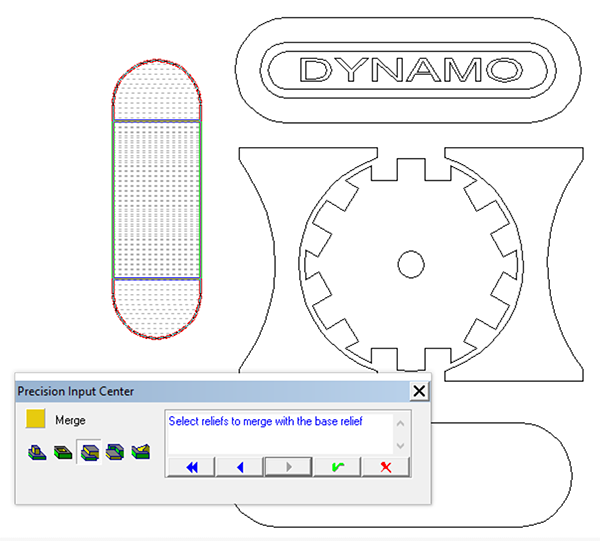Accept with the green checkmark button

(x=337, y=467)
